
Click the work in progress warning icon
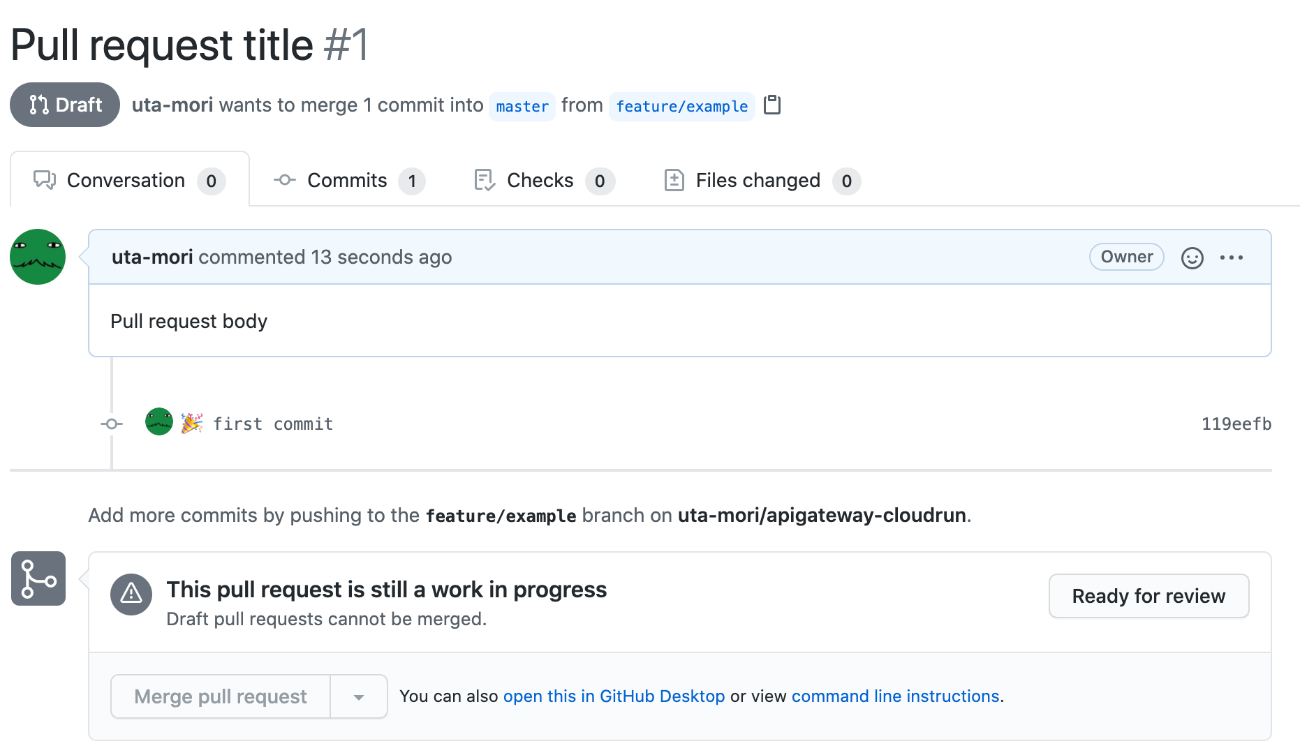[131, 593]
